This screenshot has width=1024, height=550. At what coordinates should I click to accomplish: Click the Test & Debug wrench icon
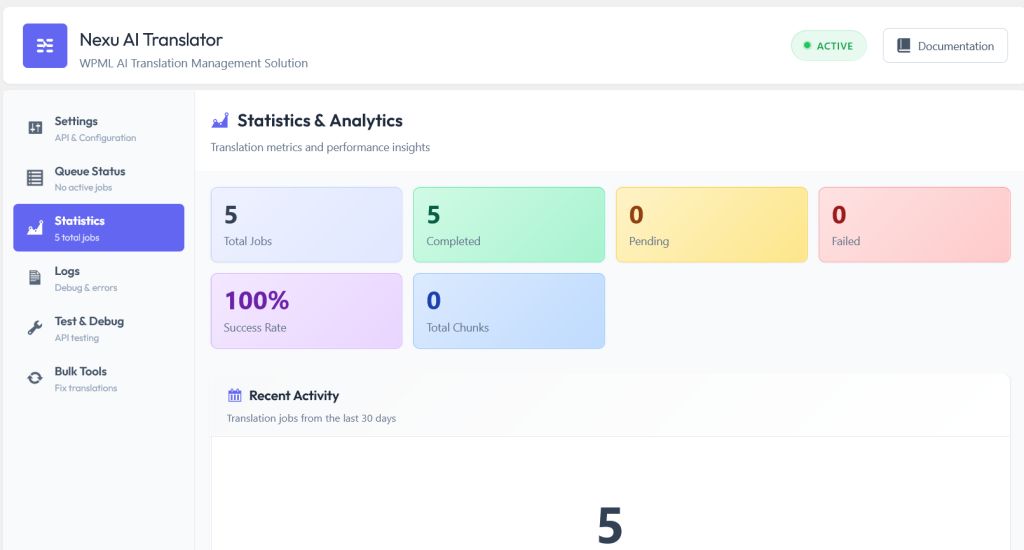[x=35, y=328]
